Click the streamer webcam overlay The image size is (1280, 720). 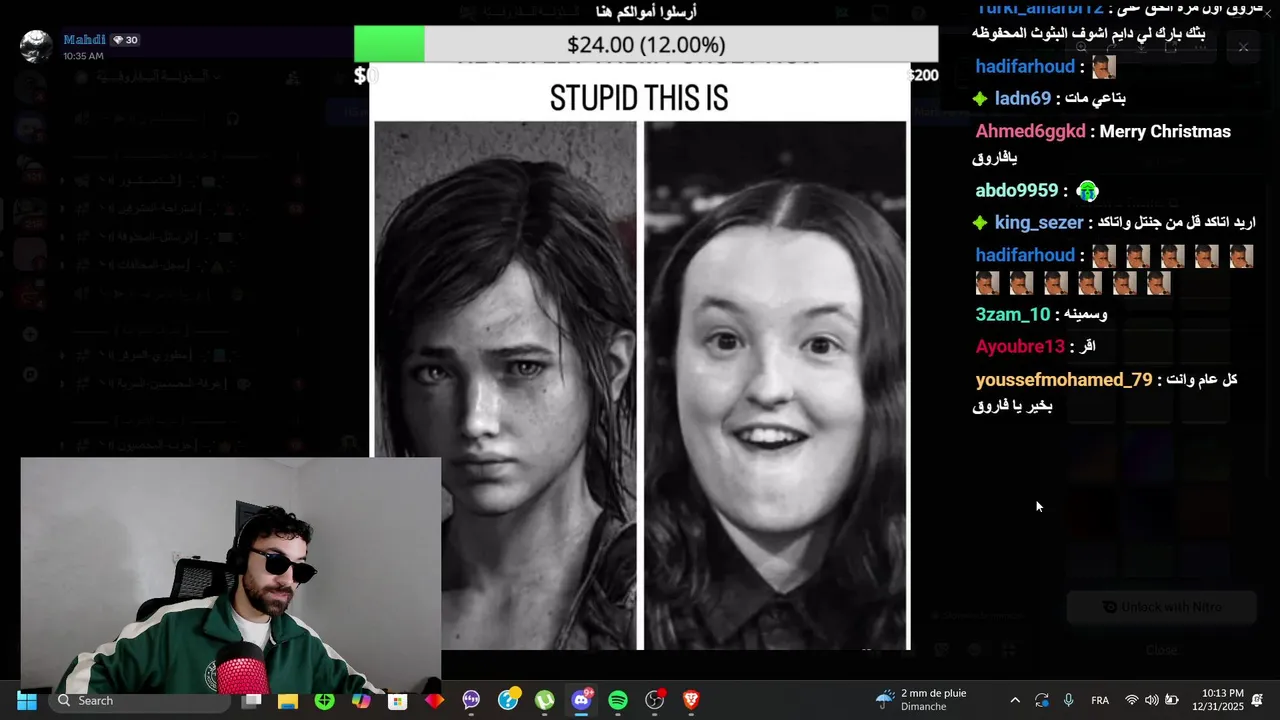click(x=231, y=576)
